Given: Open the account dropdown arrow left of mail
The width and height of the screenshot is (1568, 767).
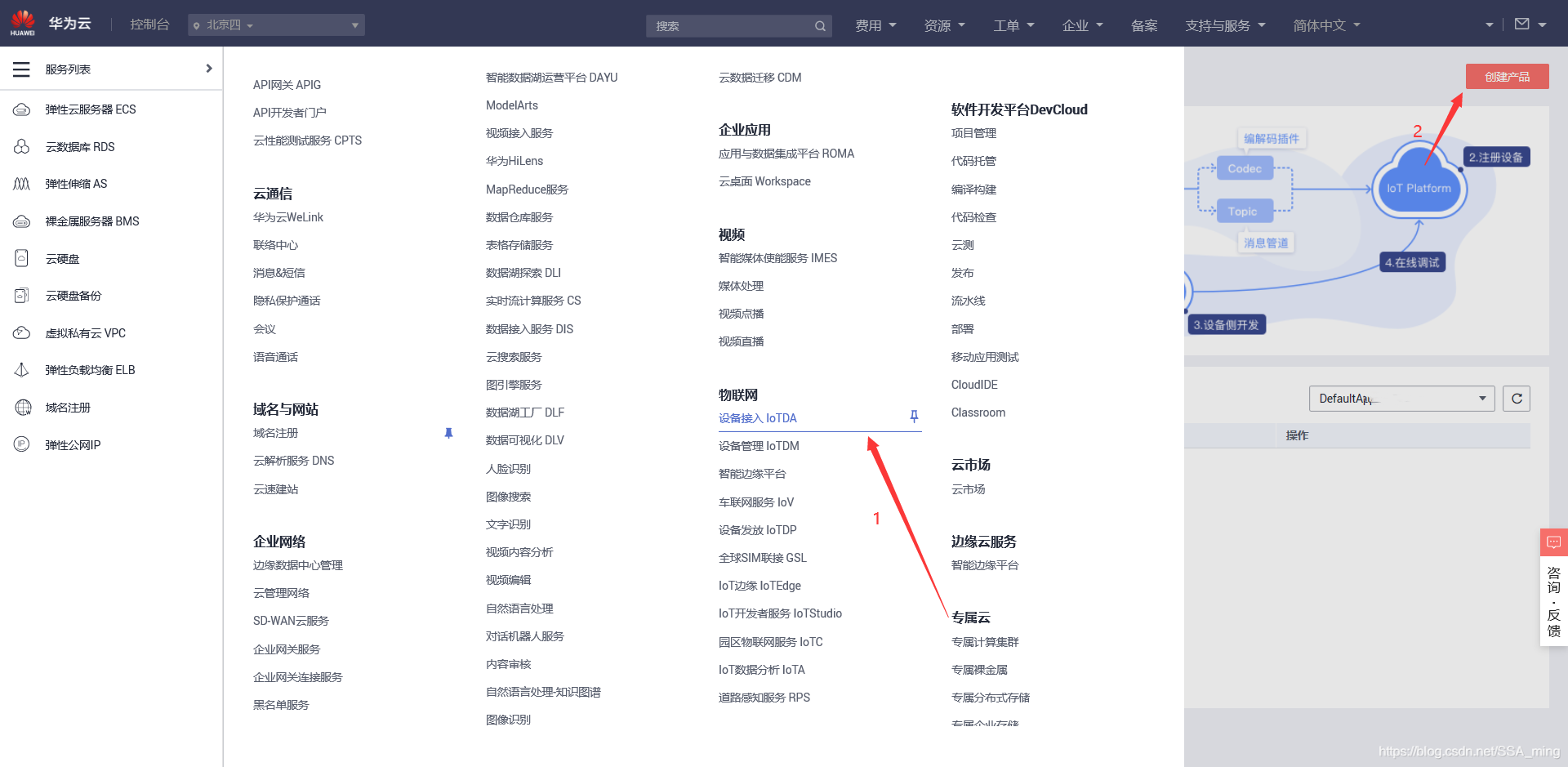Looking at the screenshot, I should pos(1489,25).
